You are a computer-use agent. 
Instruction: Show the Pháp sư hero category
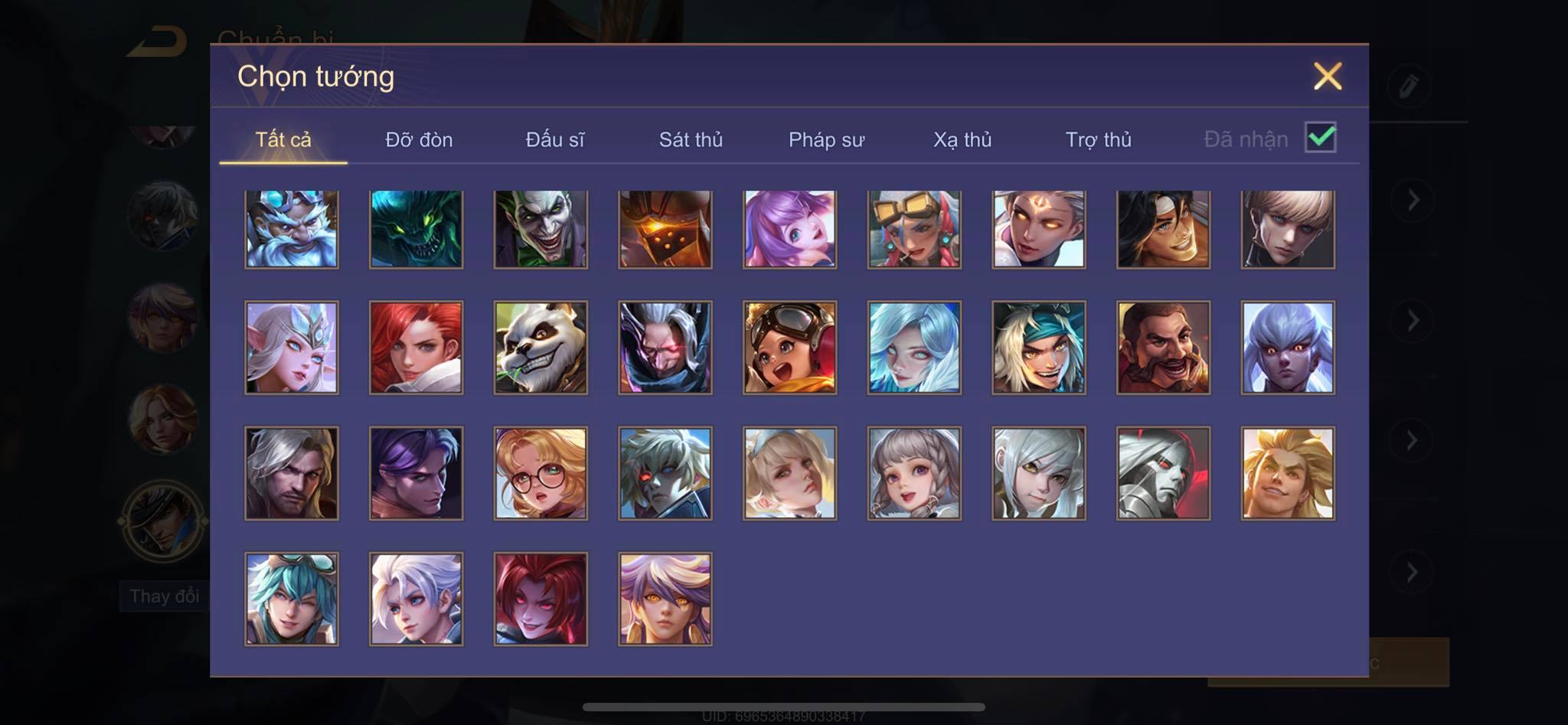pyautogui.click(x=826, y=140)
